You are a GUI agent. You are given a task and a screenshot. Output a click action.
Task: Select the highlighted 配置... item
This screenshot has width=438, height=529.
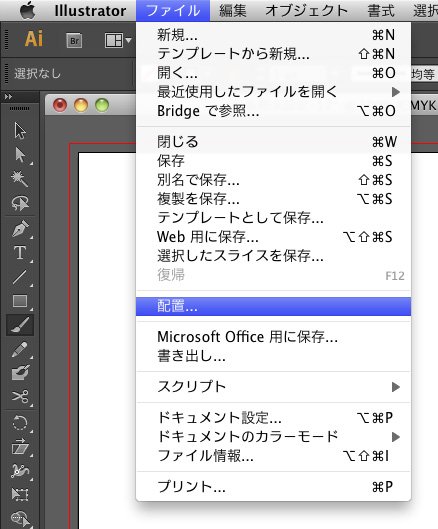[273, 306]
